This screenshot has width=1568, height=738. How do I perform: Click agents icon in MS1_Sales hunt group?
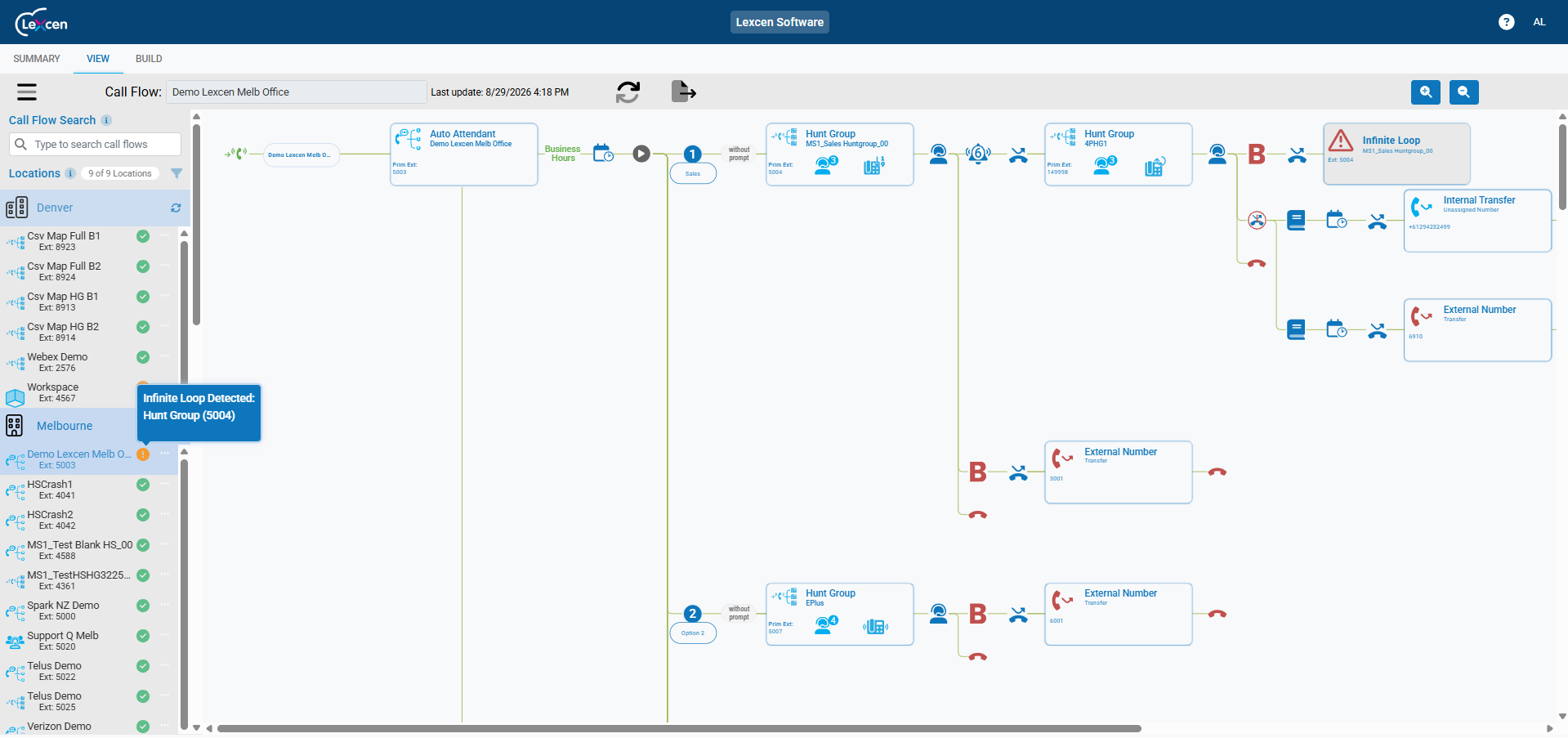coord(826,165)
